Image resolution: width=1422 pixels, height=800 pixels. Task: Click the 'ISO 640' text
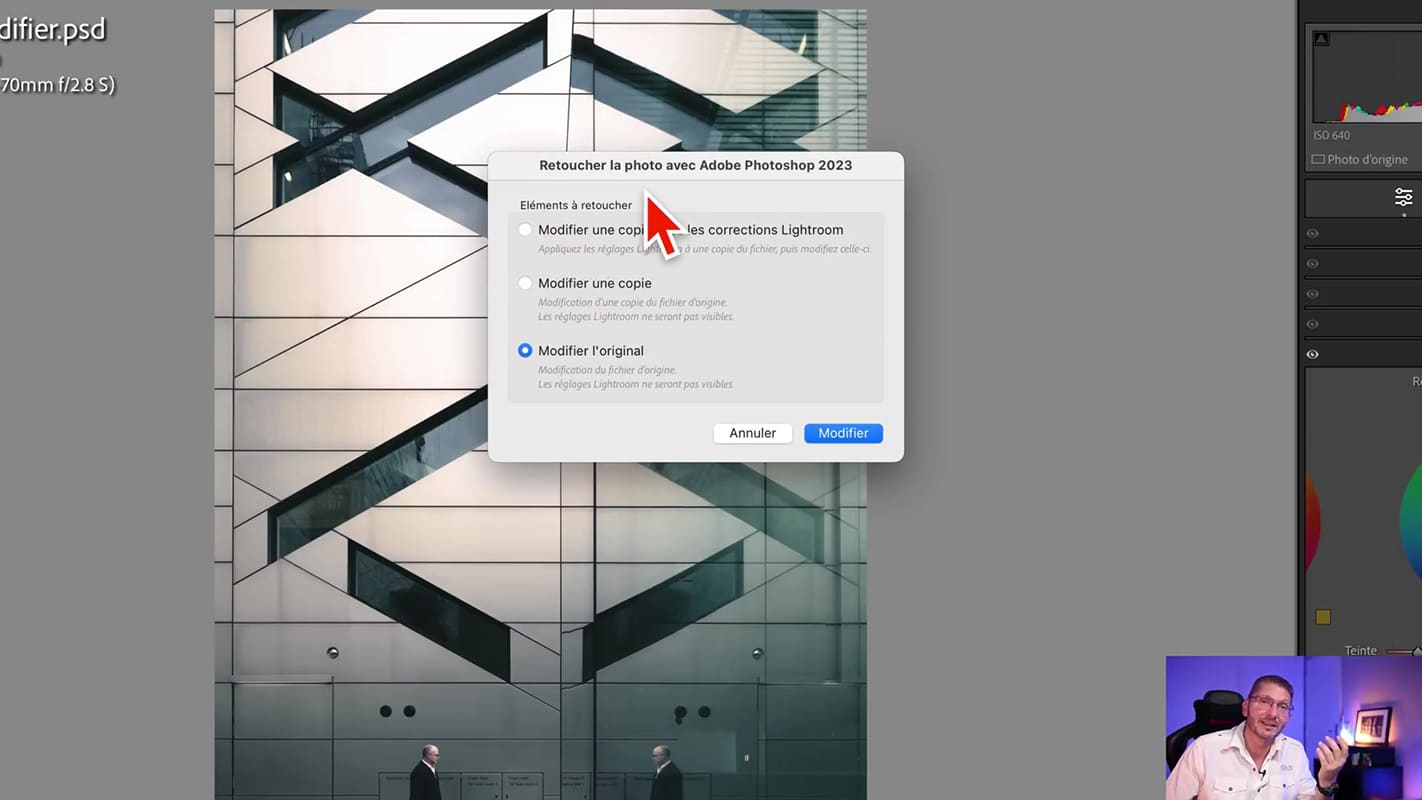tap(1332, 135)
